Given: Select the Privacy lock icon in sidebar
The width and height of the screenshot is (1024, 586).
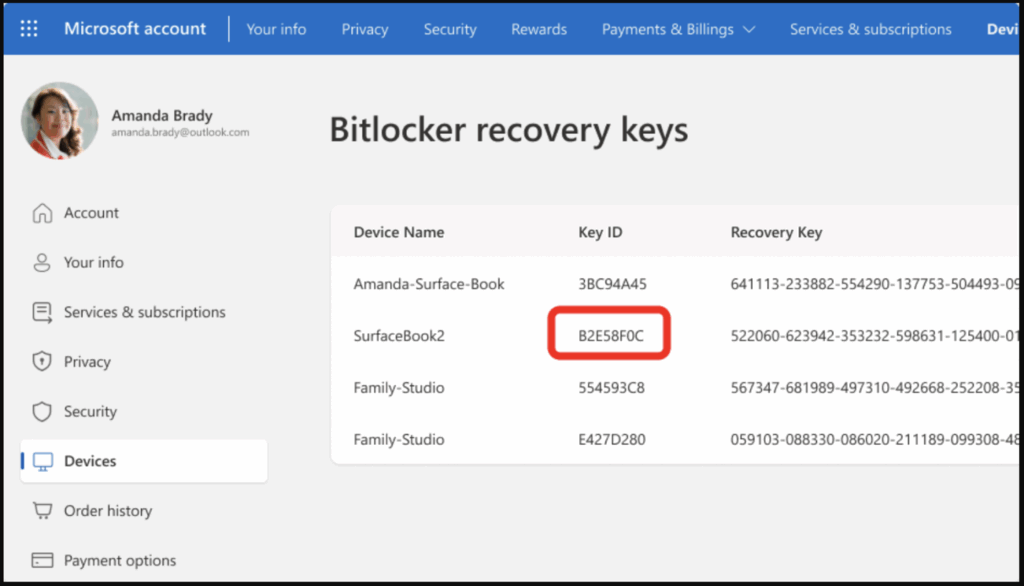Looking at the screenshot, I should (43, 361).
